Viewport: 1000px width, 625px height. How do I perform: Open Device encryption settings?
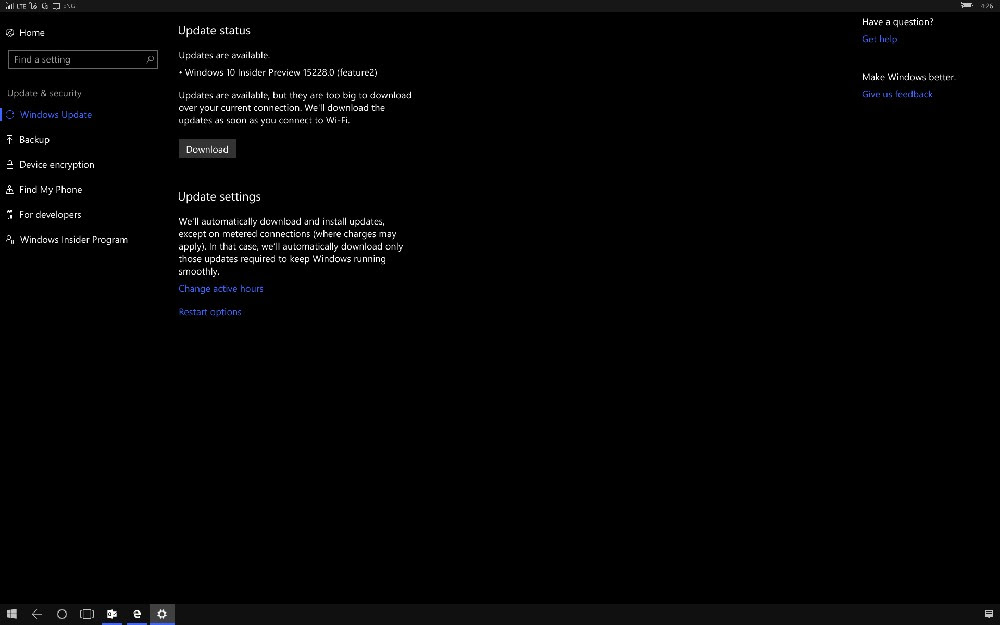57,165
